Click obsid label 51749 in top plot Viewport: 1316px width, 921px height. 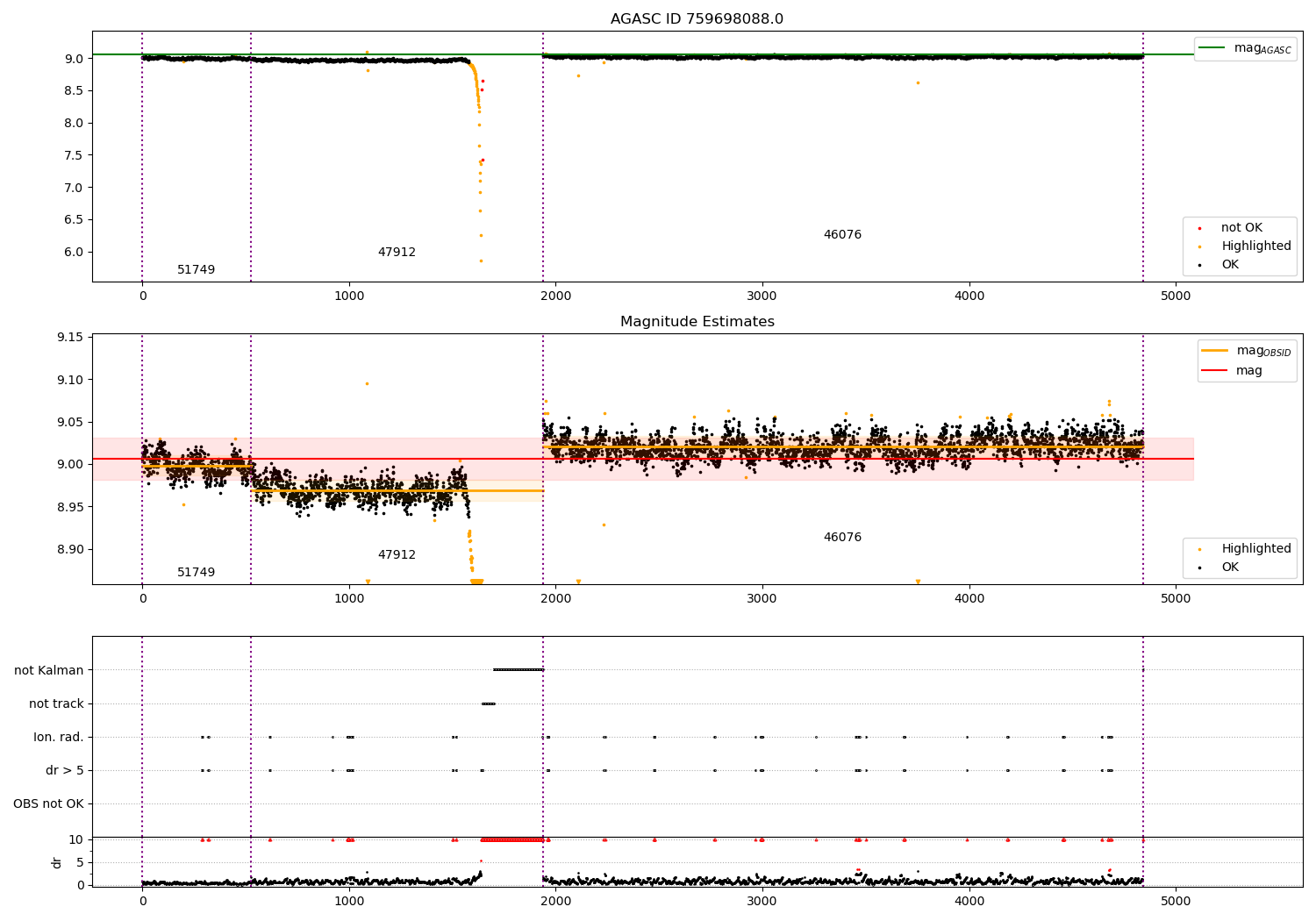coord(196,270)
